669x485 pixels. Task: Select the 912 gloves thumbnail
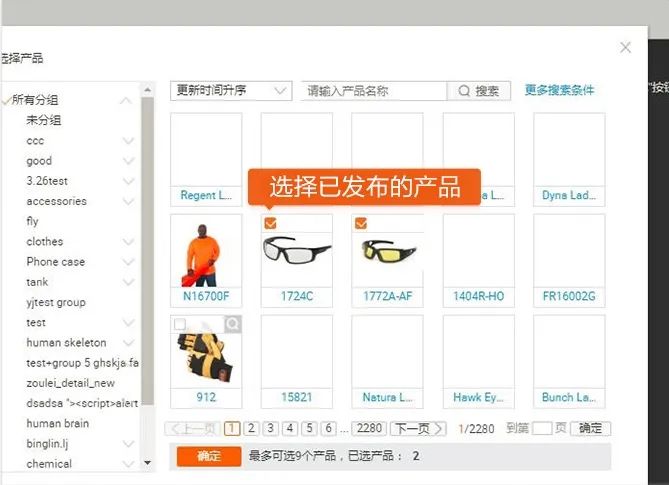pyautogui.click(x=206, y=352)
